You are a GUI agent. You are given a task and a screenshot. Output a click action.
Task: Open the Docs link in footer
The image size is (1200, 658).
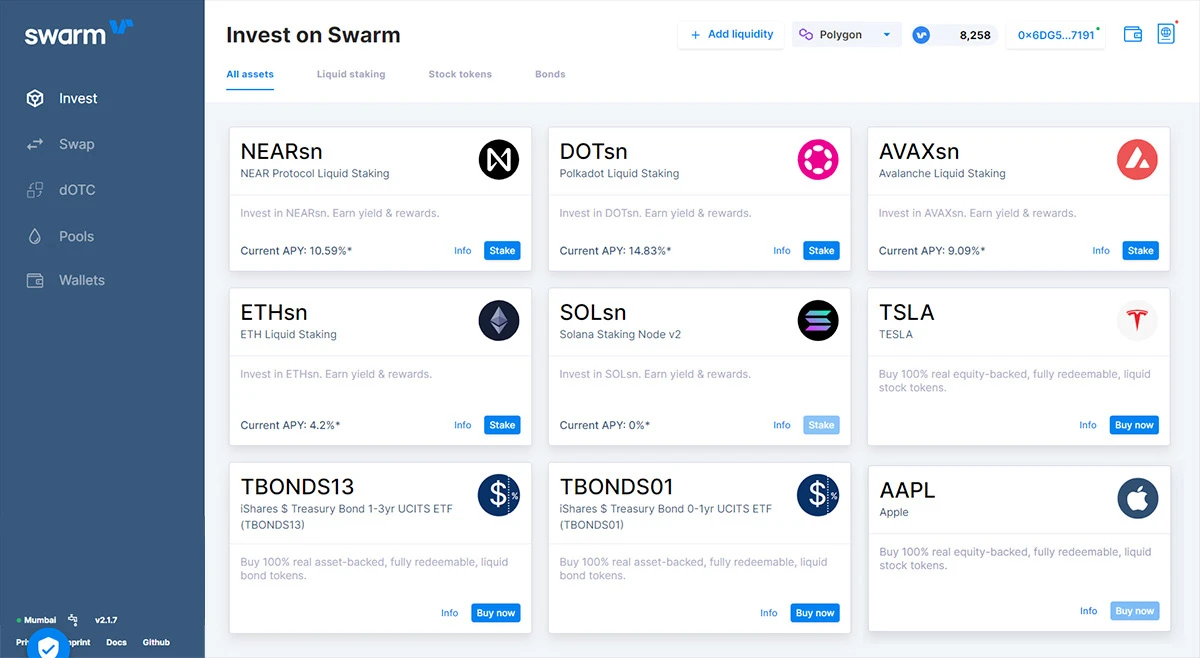(116, 643)
